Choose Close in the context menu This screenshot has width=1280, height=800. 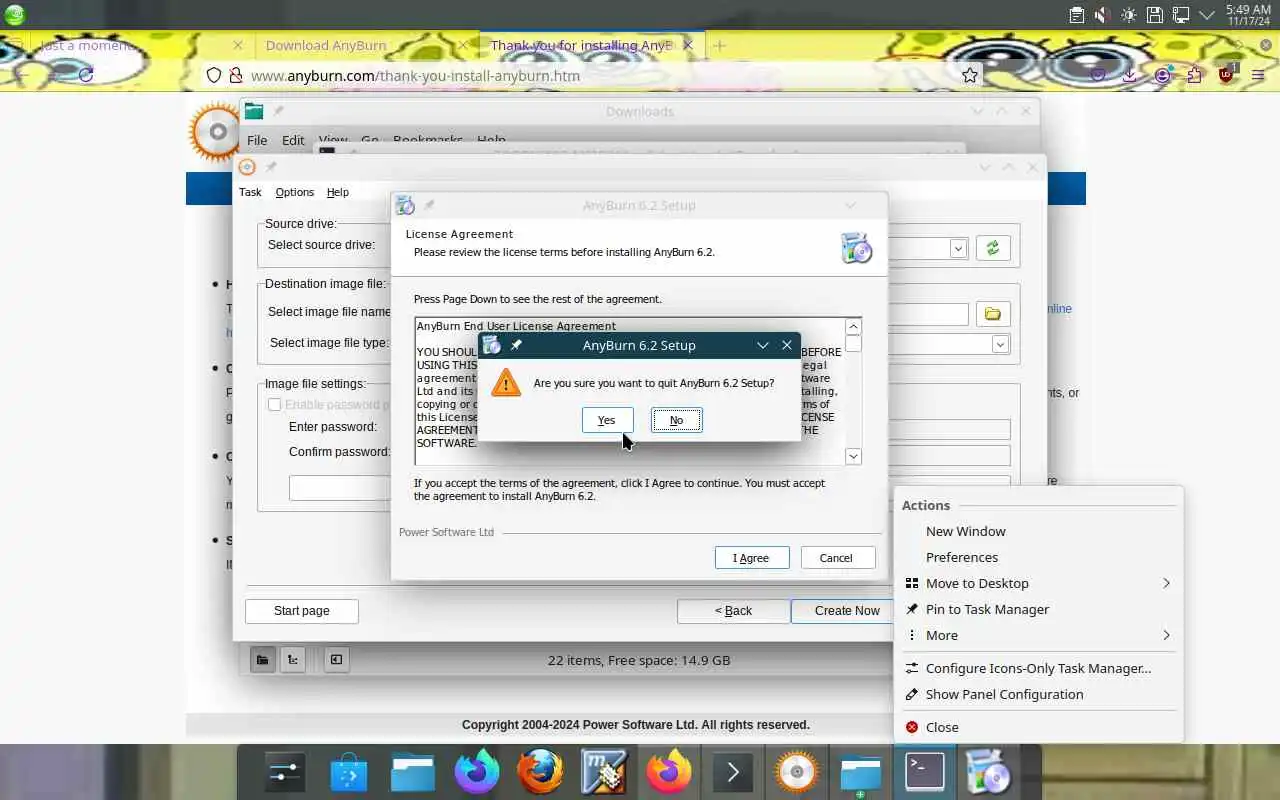(x=1038, y=727)
